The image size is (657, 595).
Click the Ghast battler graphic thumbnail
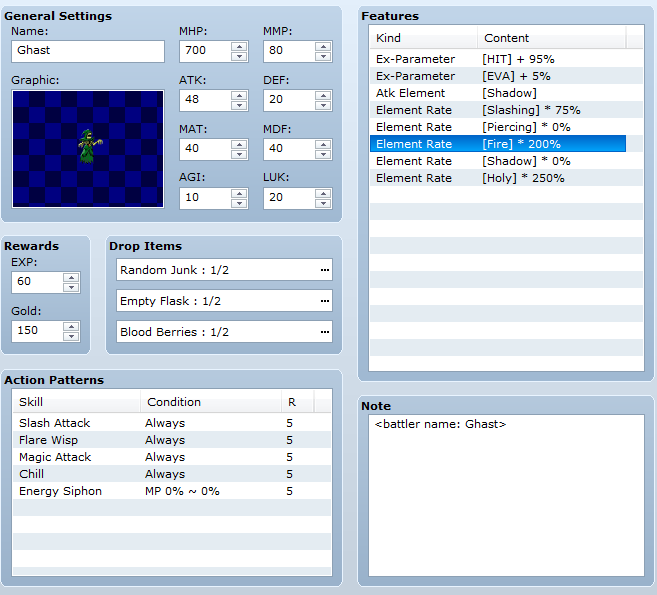point(87,148)
